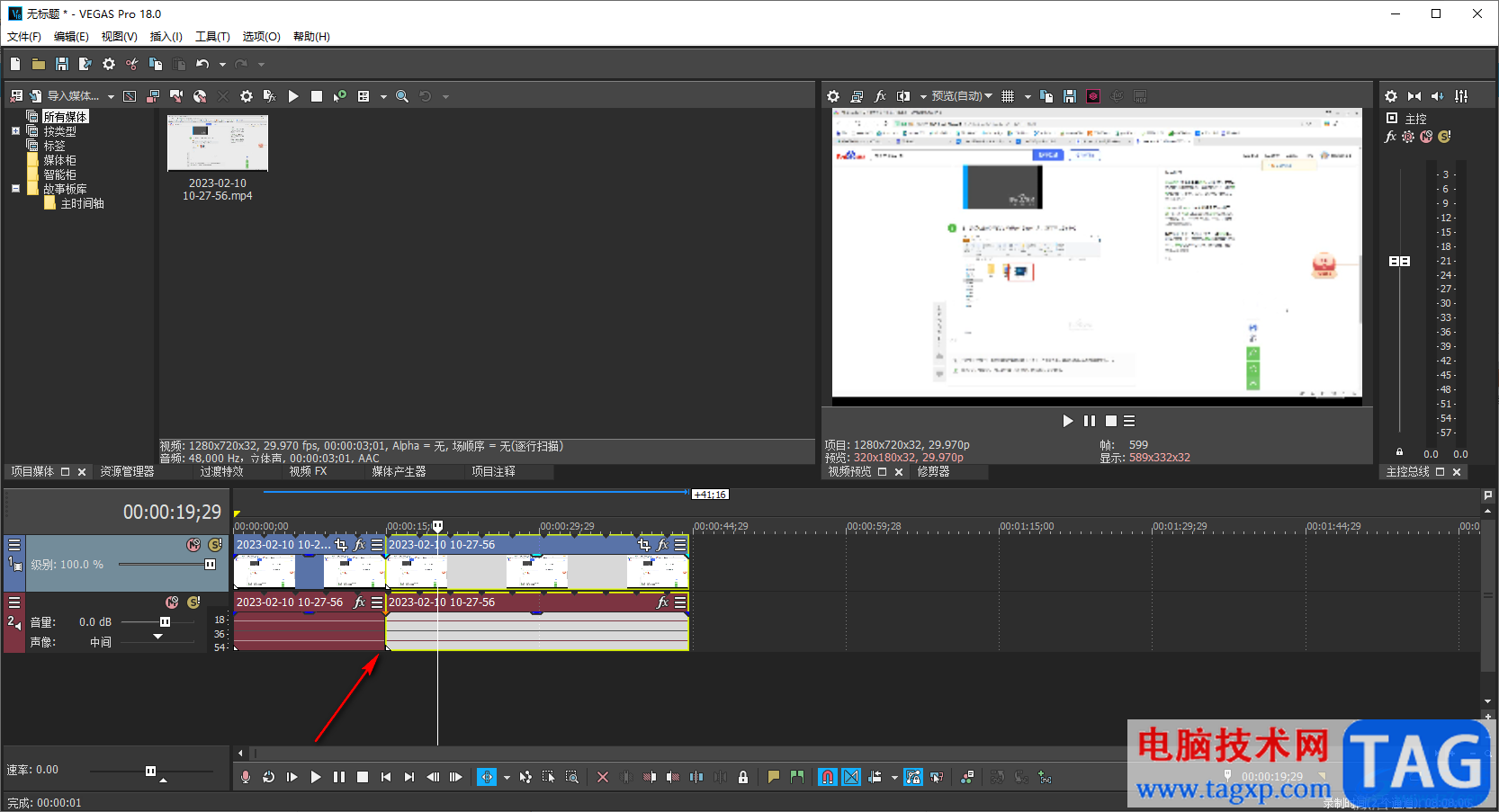Toggle split-screen view in the preview

coord(903,96)
